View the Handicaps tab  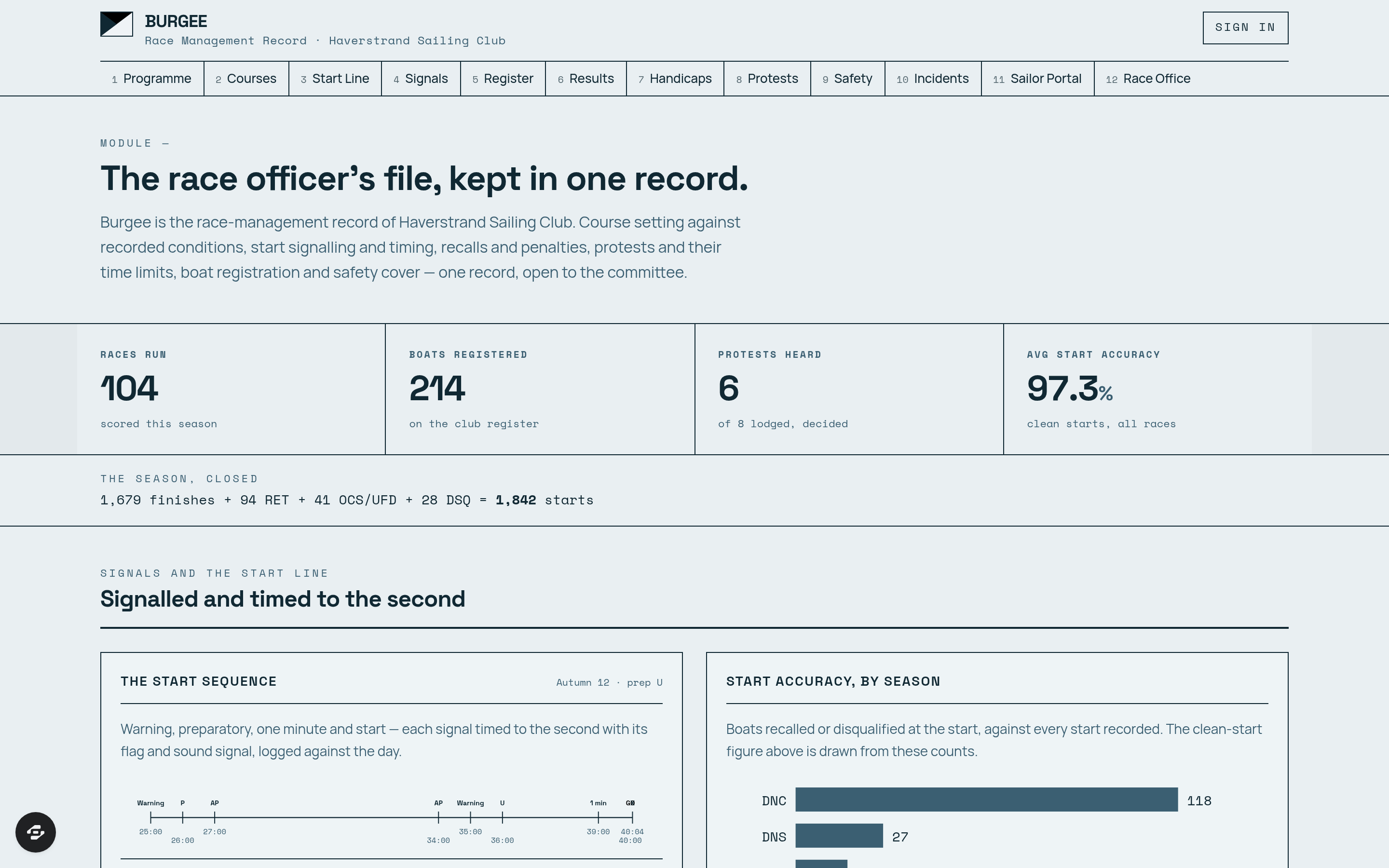click(x=675, y=79)
